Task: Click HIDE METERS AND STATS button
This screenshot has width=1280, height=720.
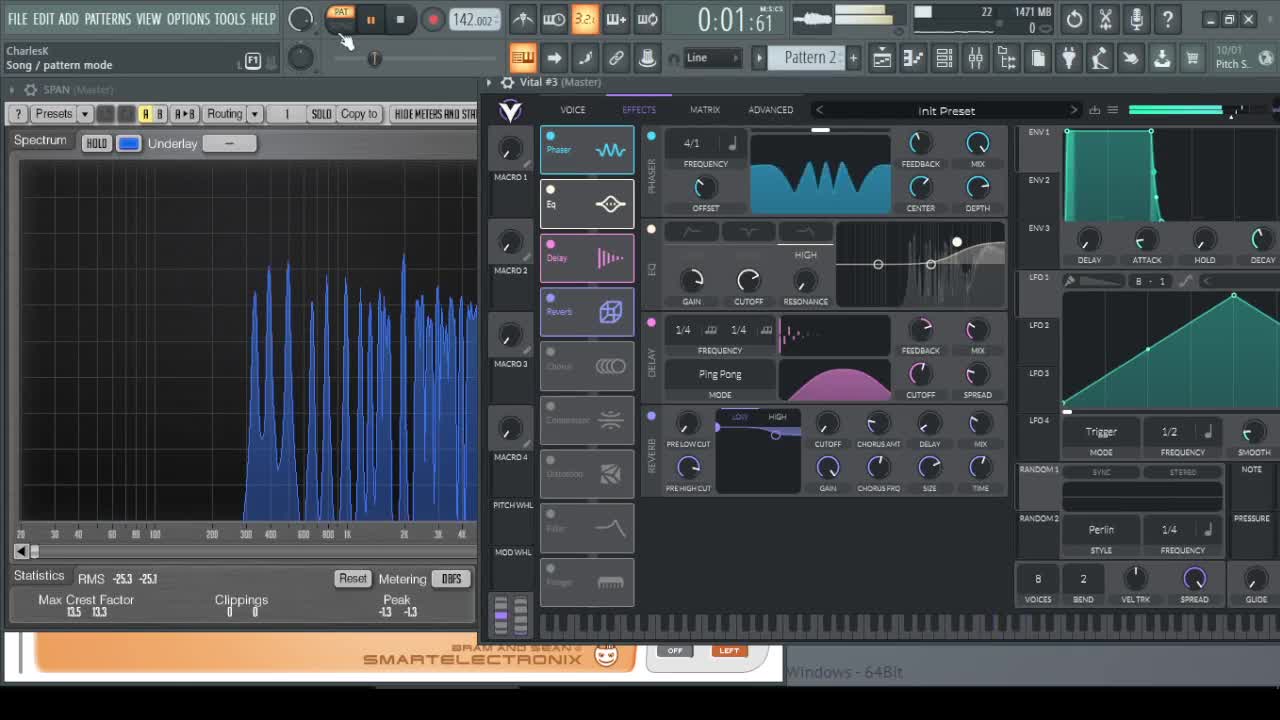Action: pos(434,114)
